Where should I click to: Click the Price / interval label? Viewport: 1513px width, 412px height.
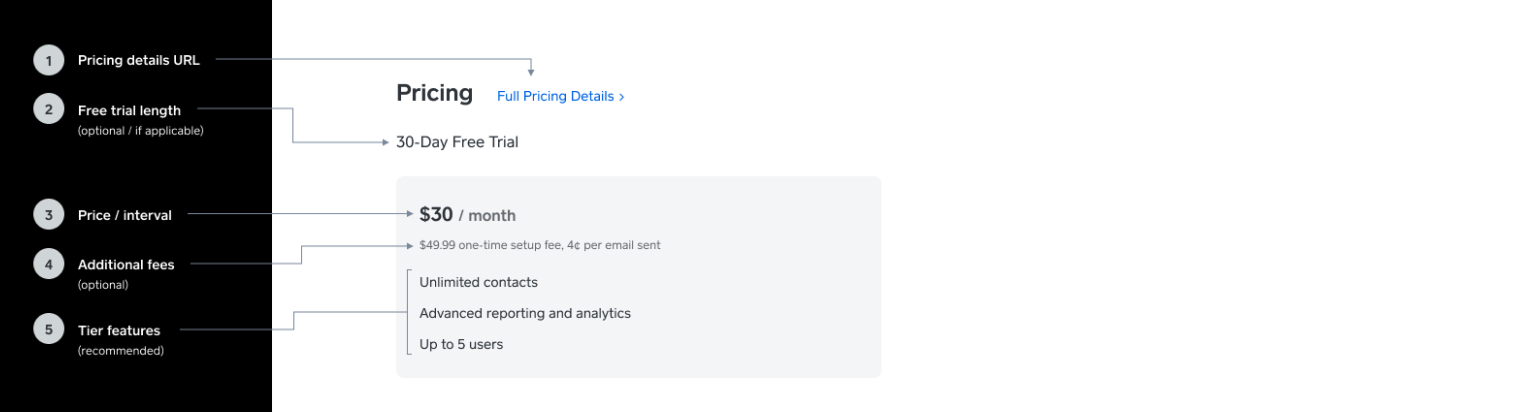click(125, 215)
